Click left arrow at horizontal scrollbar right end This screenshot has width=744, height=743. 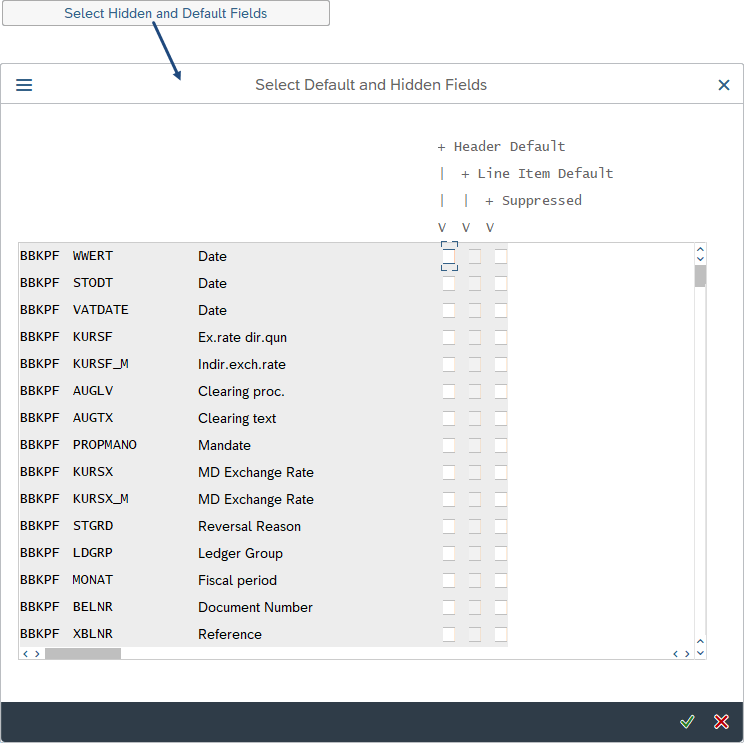675,654
